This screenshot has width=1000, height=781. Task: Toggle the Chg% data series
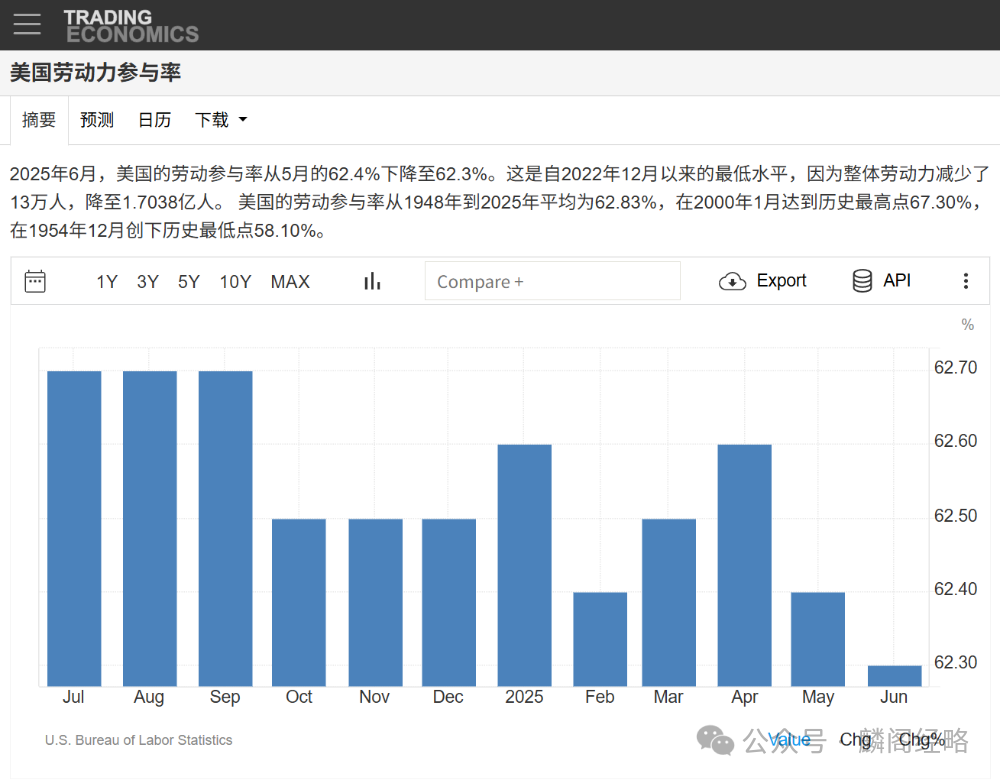(921, 740)
